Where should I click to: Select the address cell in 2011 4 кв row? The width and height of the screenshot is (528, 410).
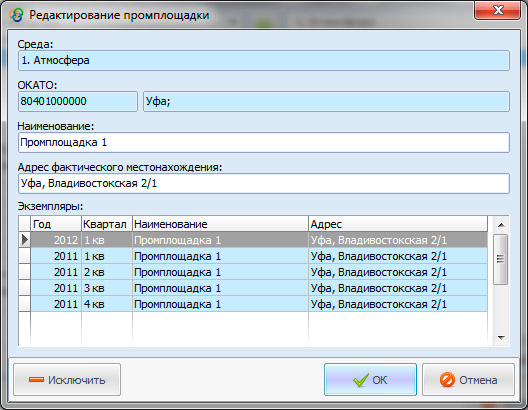tap(398, 304)
